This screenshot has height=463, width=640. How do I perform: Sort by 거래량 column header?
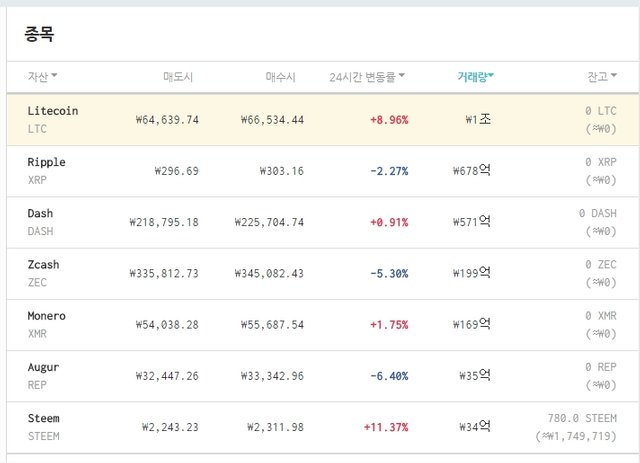tap(475, 76)
